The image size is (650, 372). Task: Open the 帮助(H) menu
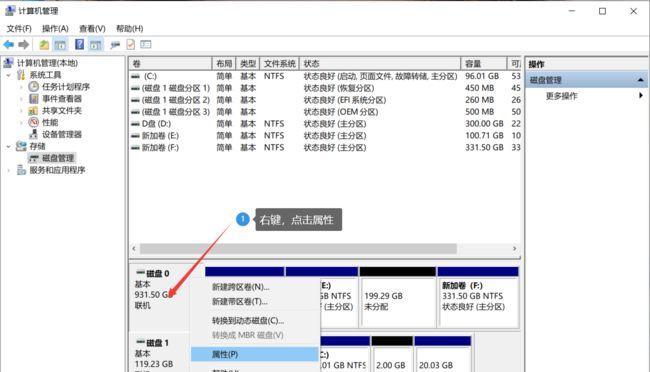point(129,29)
